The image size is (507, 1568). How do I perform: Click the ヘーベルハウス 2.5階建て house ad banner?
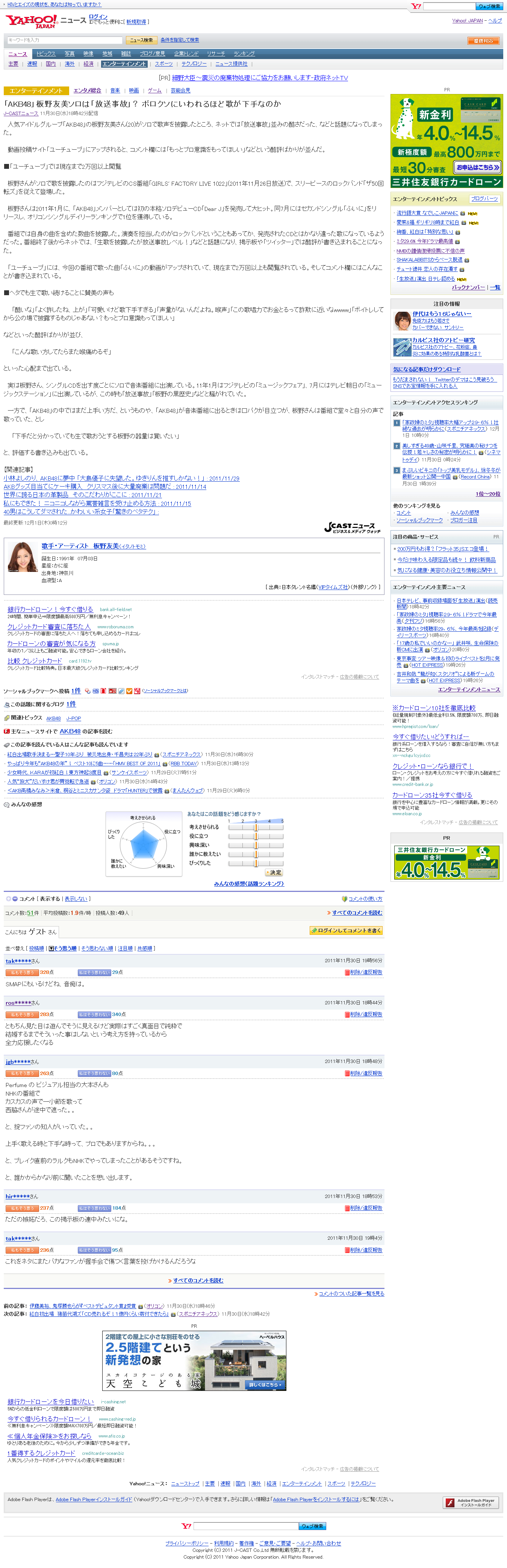(x=194, y=1360)
